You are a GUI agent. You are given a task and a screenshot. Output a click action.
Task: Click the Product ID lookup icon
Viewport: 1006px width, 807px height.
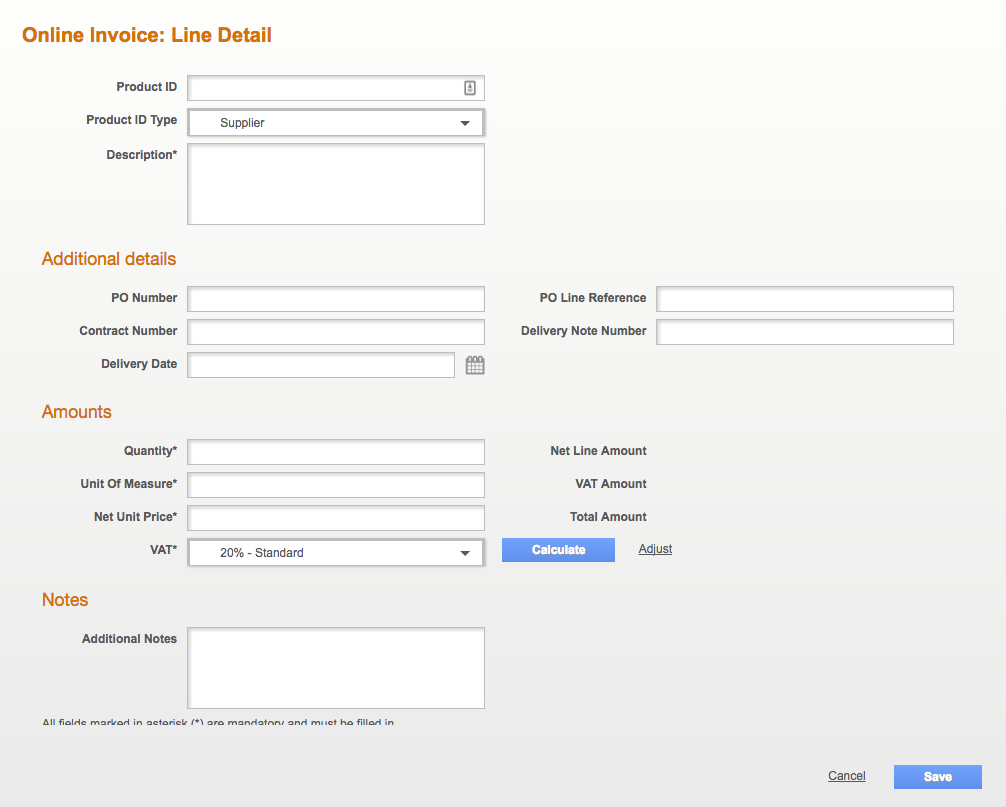point(470,88)
